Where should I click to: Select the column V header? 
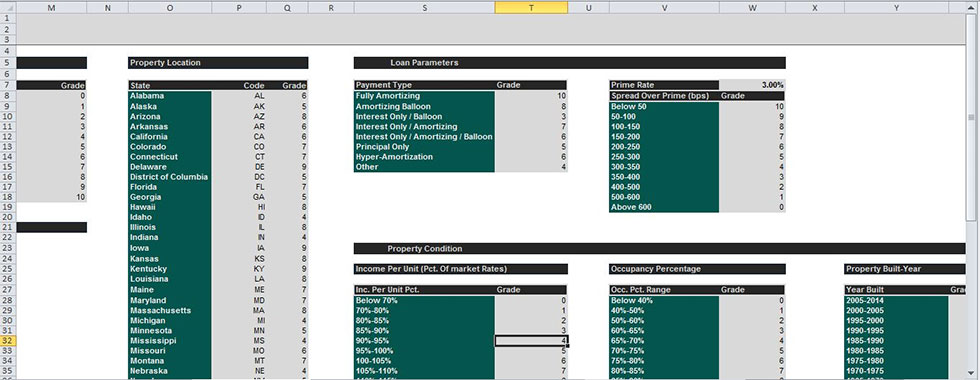(664, 7)
